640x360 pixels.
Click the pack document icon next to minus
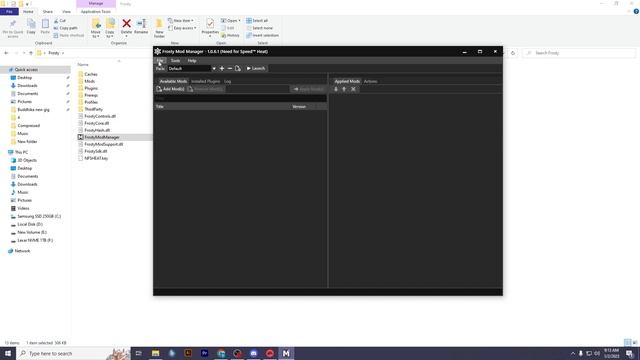(x=238, y=69)
